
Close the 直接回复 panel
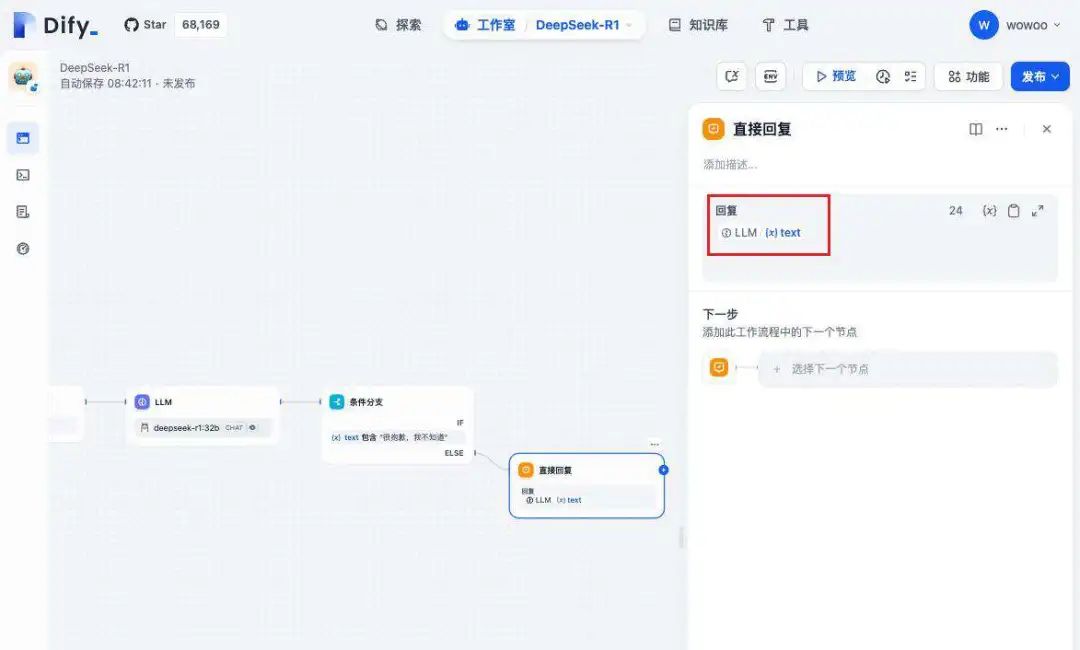coord(1047,129)
